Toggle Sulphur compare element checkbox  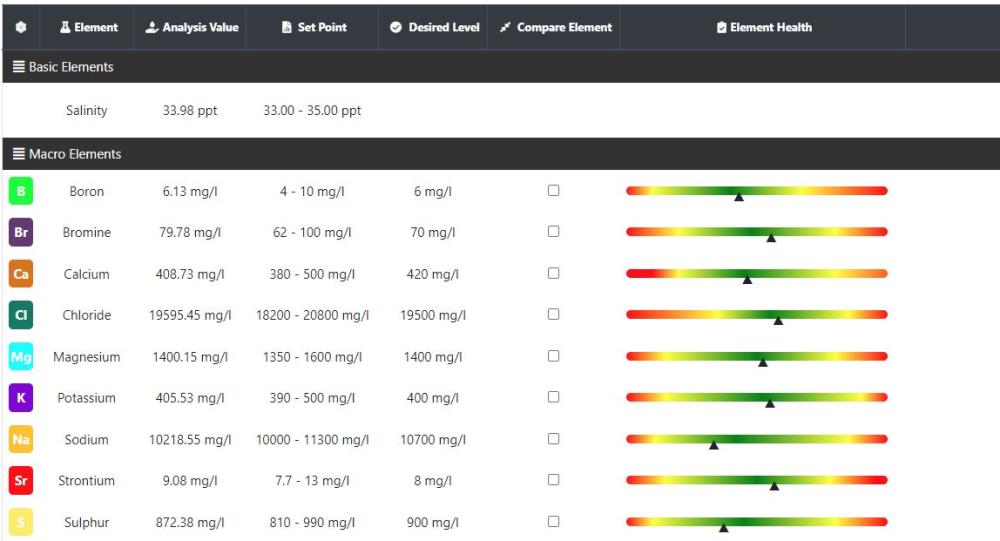[554, 521]
